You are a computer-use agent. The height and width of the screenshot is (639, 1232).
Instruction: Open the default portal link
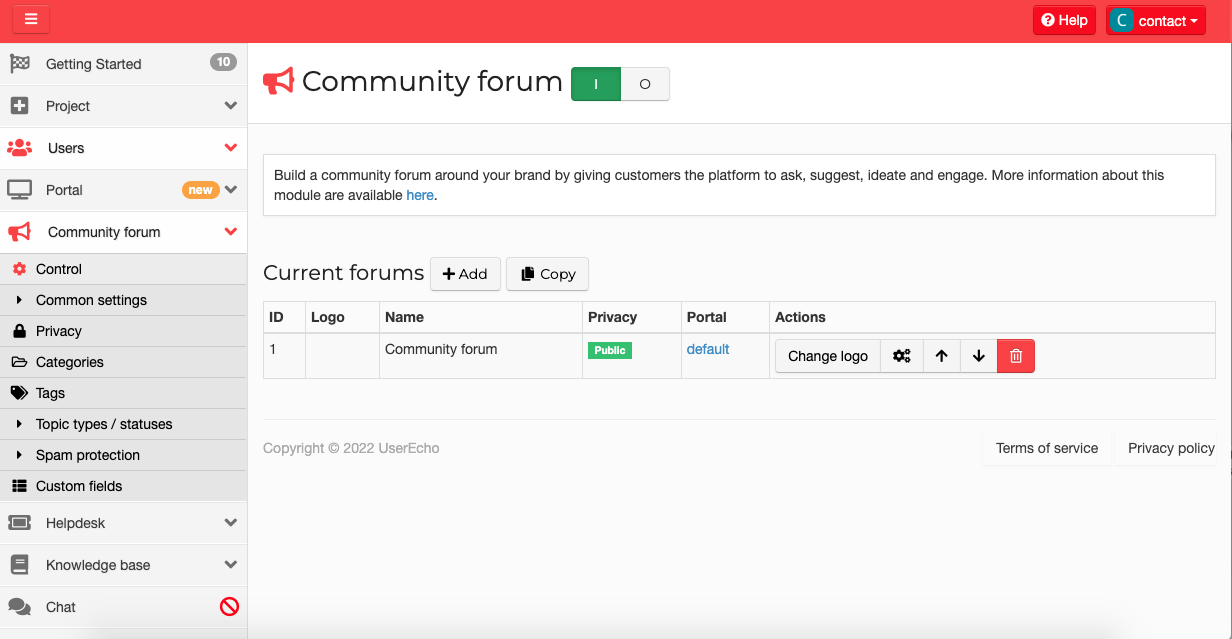point(708,349)
